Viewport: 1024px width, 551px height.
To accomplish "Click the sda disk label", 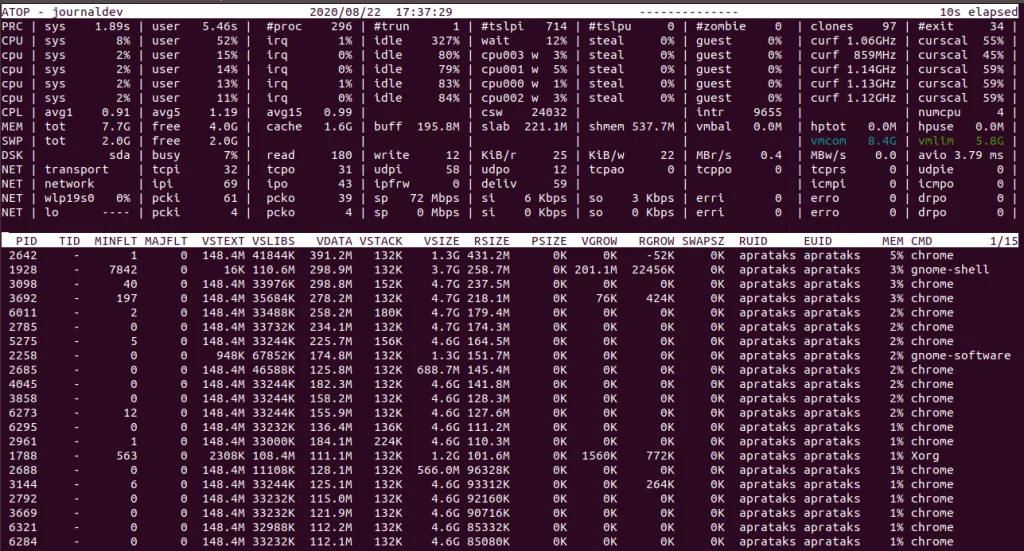I will point(119,155).
